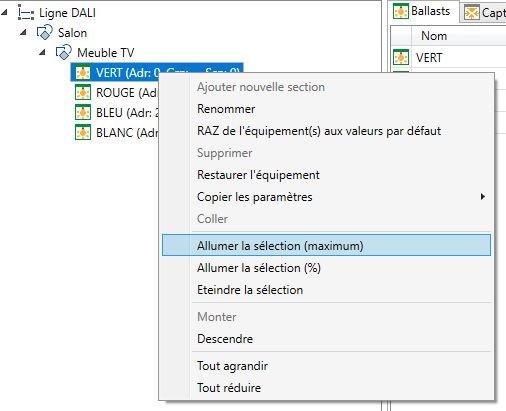Collapse the Meuble TV tree node

(x=42, y=52)
